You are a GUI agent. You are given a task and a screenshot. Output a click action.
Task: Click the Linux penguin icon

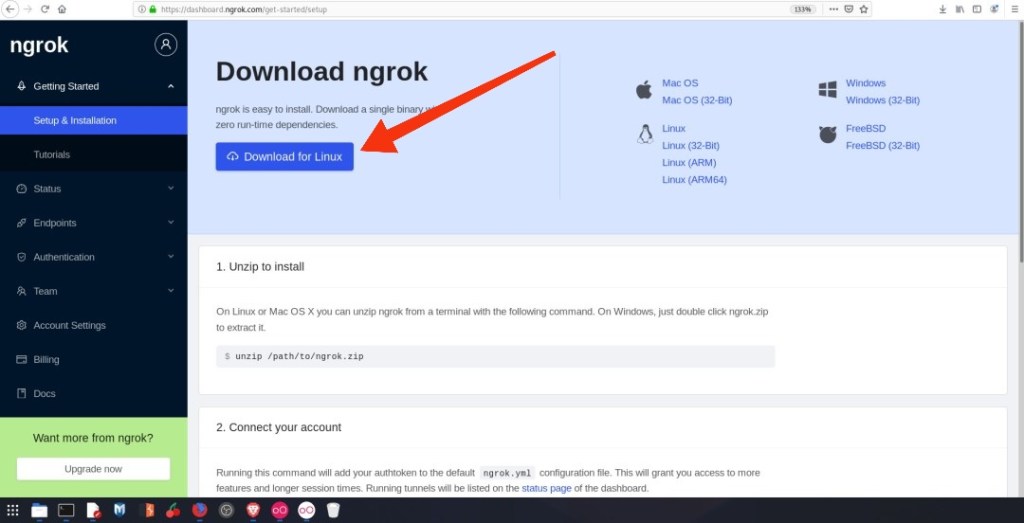point(645,134)
